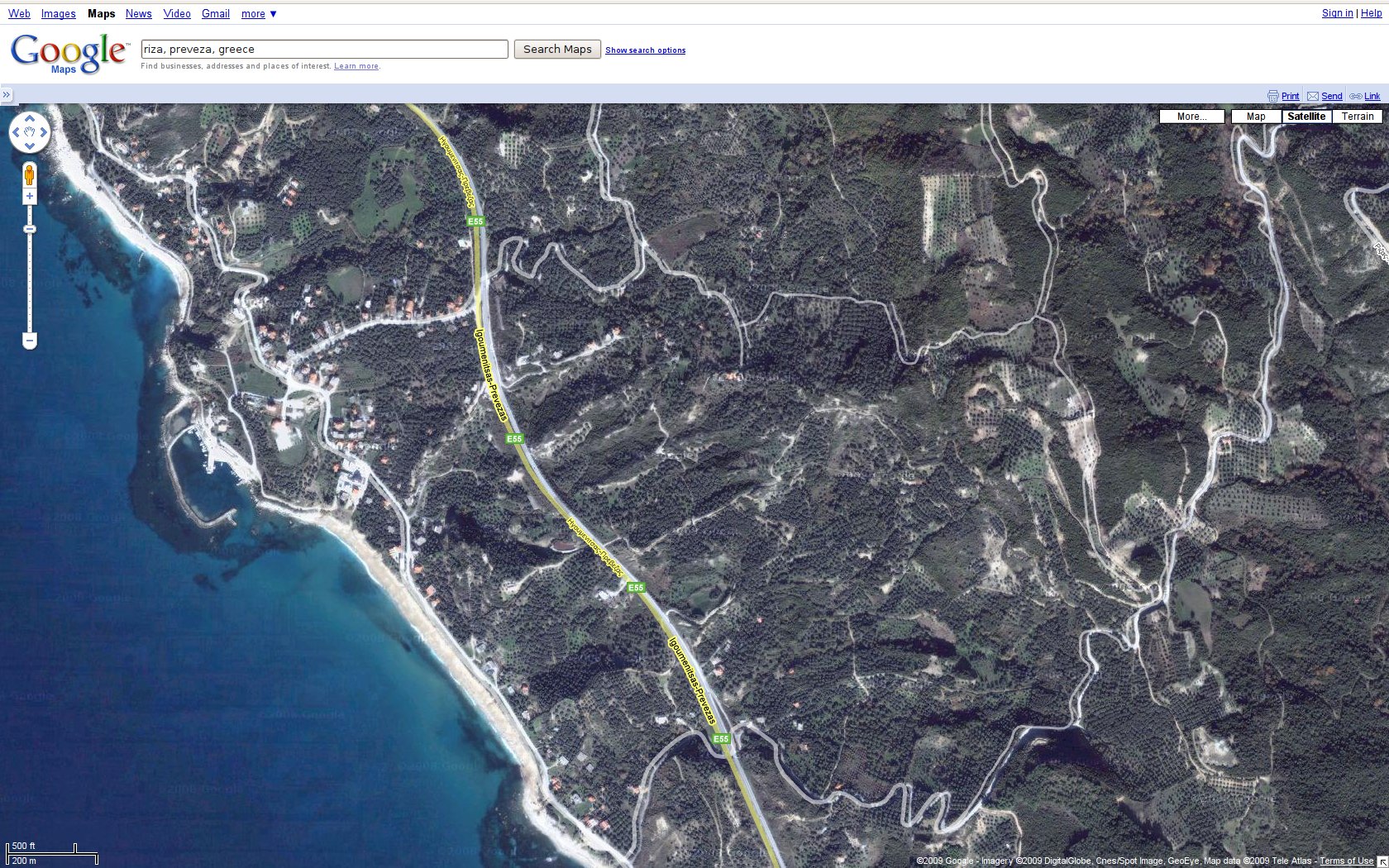Switch to Terrain view

pyautogui.click(x=1357, y=117)
